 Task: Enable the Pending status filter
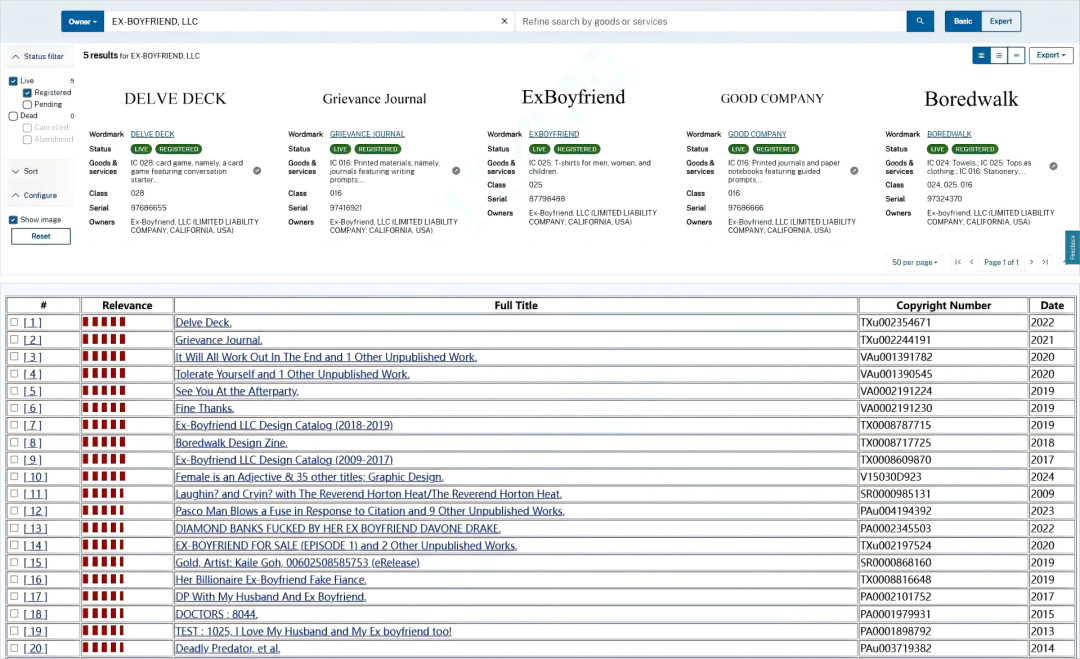(x=28, y=104)
